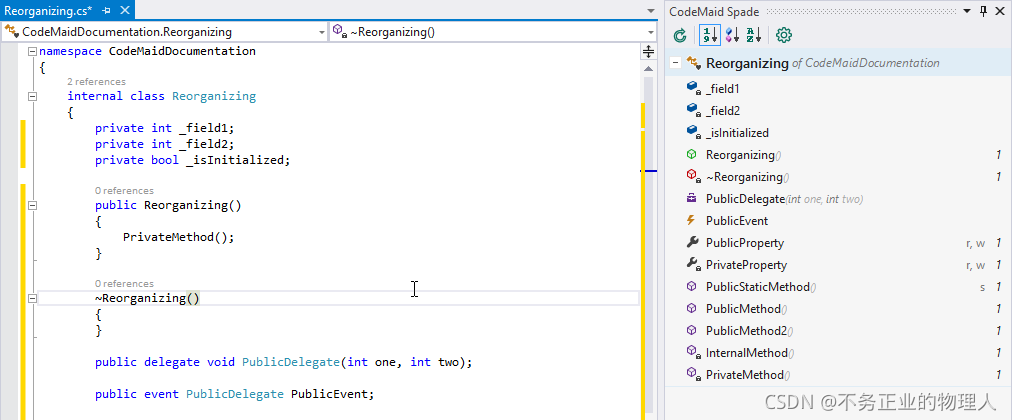Open CodeMaid Spade window options dropdown
Screen dimensions: 1012x420
click(x=967, y=11)
